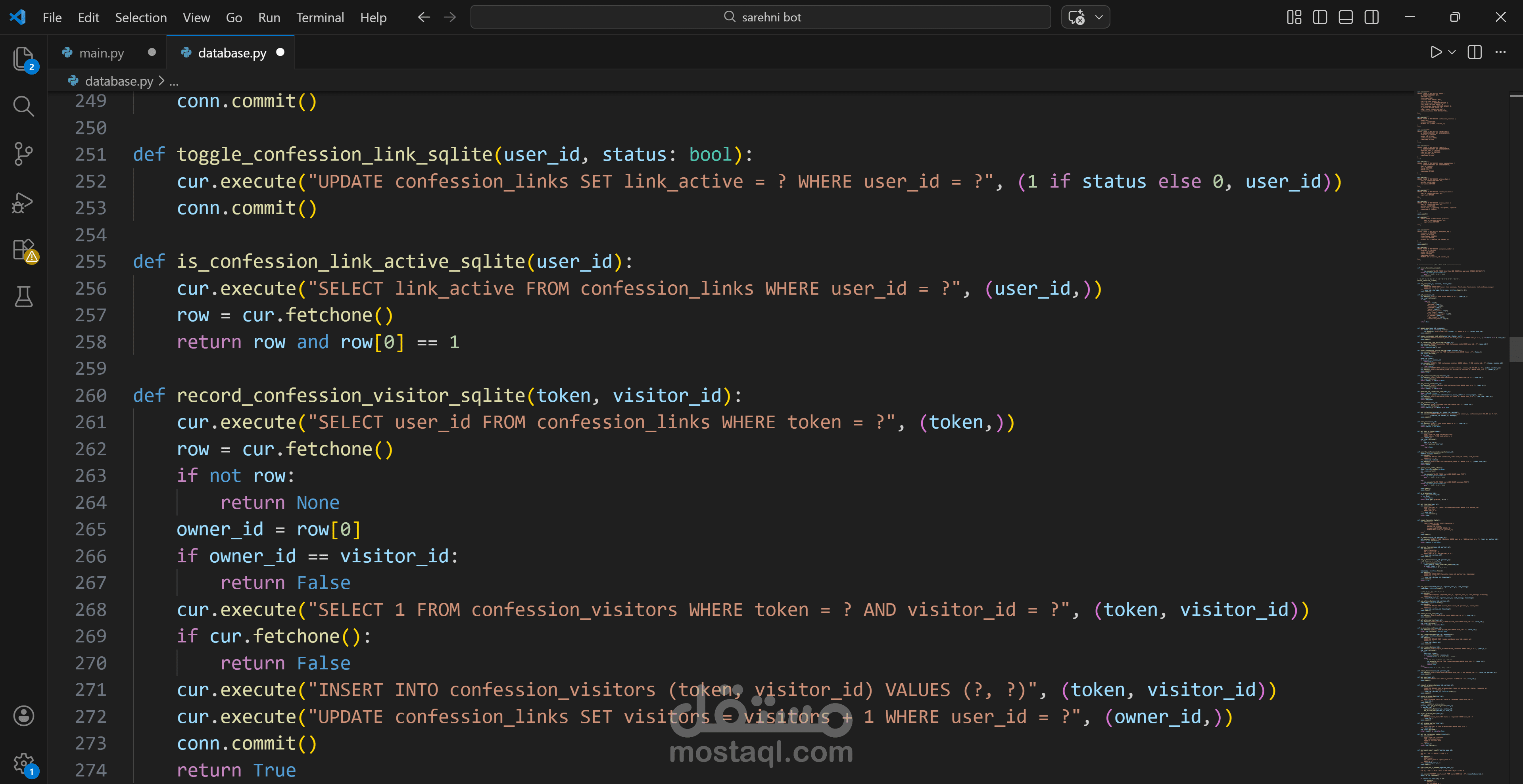Click 'return None' on line 264
1523x784 pixels.
point(280,503)
